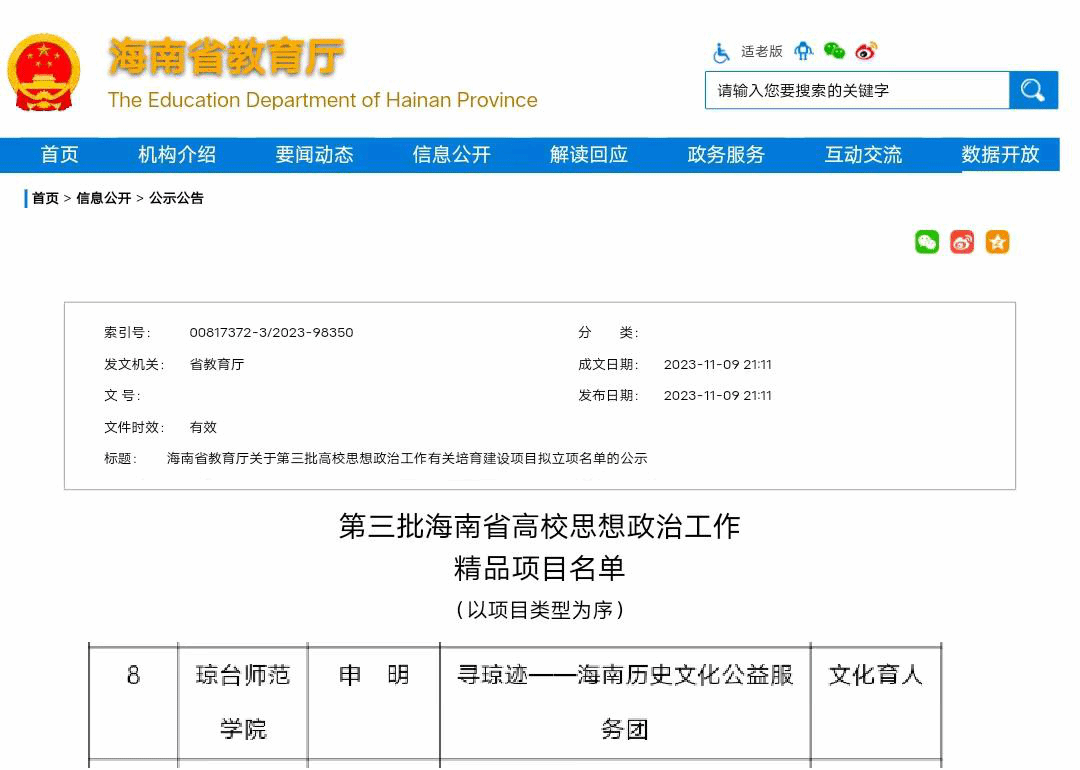The image size is (1080, 770).
Task: Click 公示公告 in the breadcrumb trail
Action: [176, 198]
